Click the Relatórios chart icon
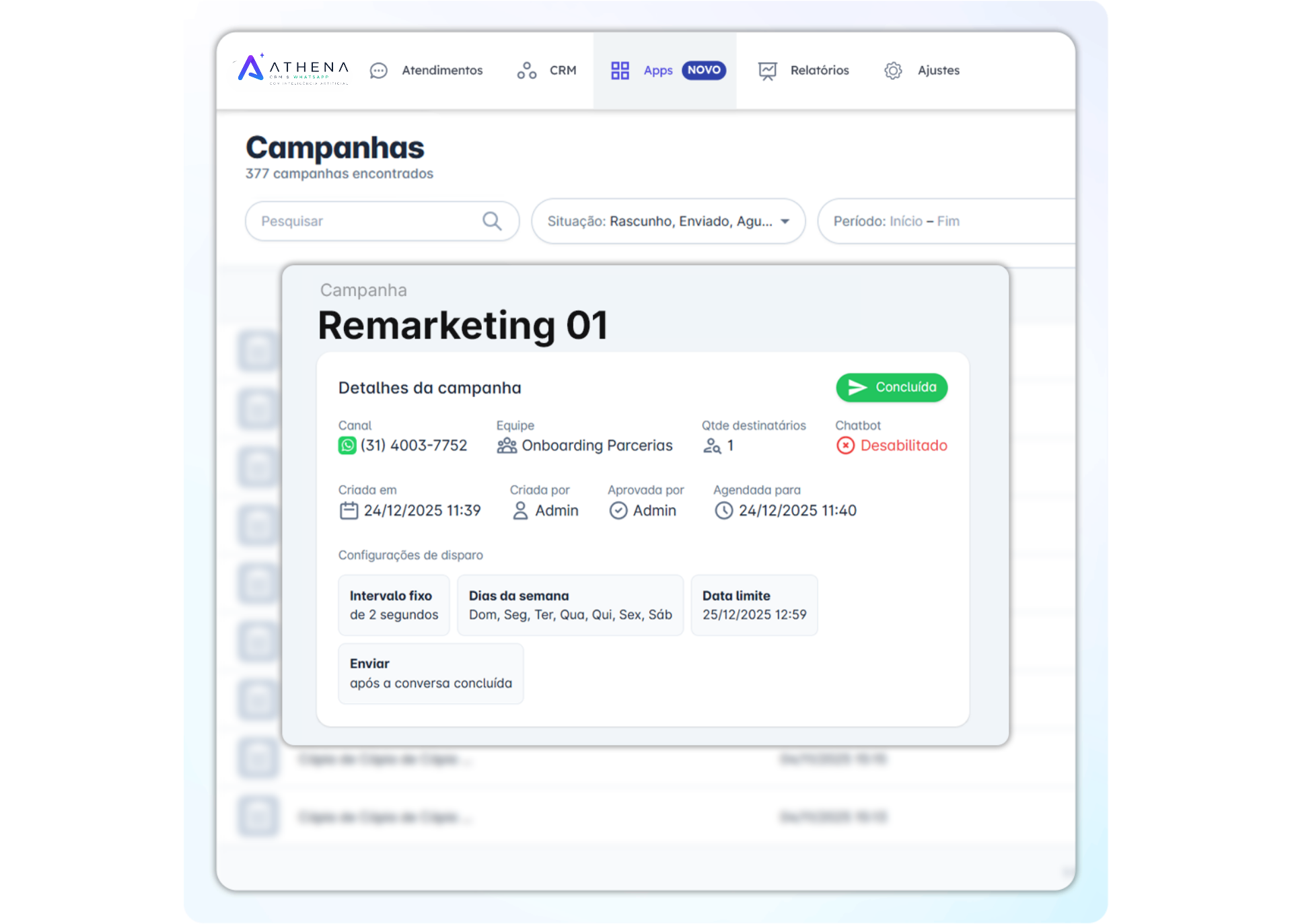Viewport: 1292px width, 924px height. (767, 71)
